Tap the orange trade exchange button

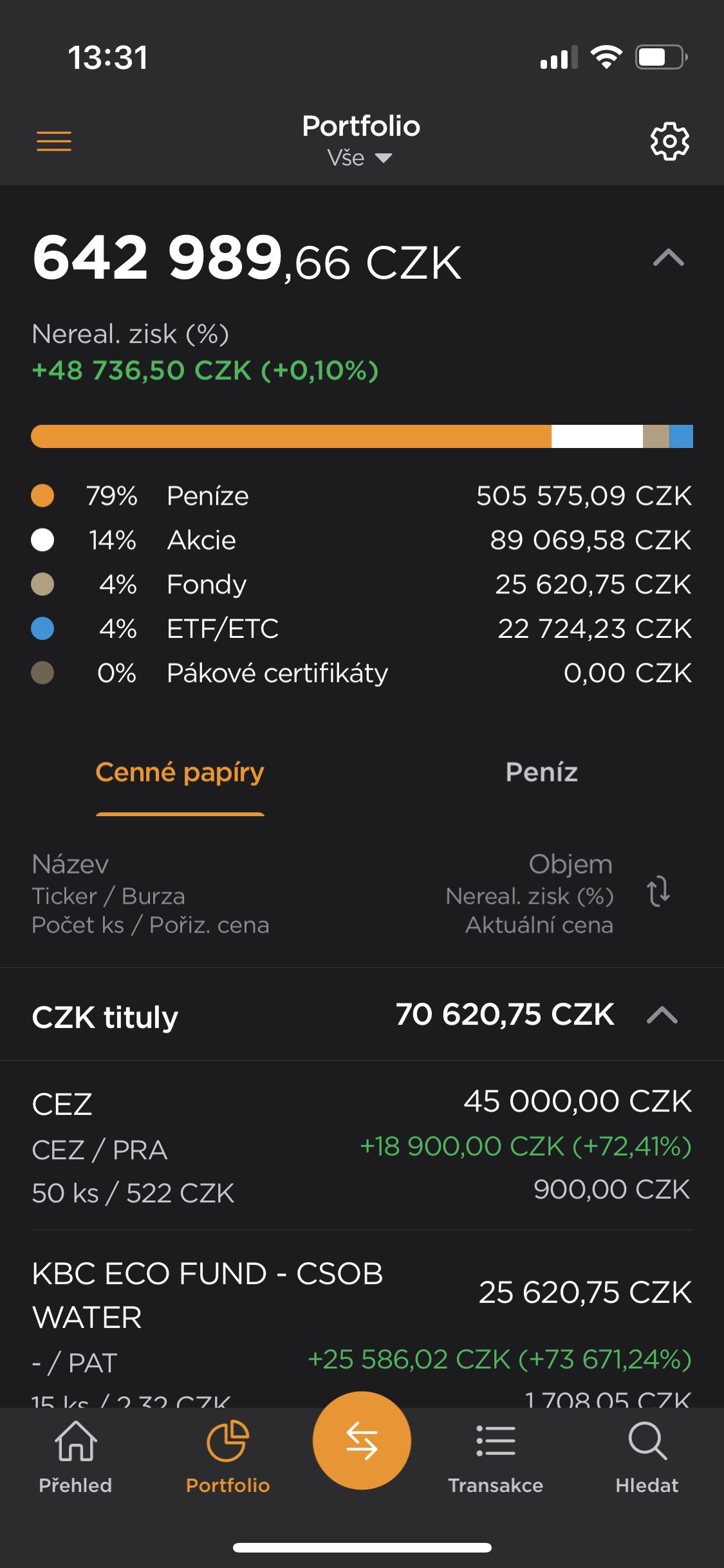point(362,1441)
